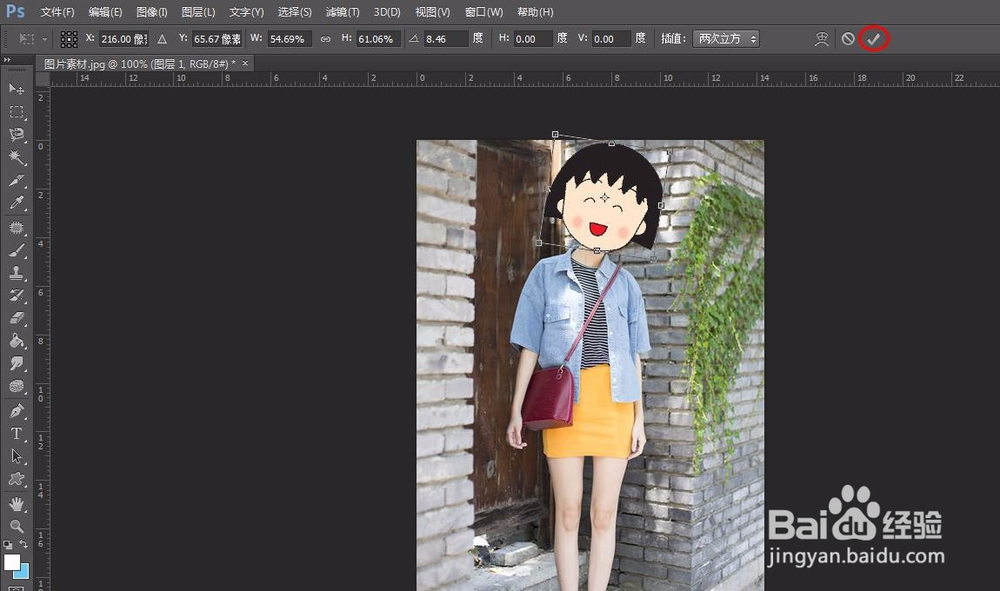Select the Polygonal Lasso tool
Screen dimensions: 1000x591
click(x=17, y=135)
